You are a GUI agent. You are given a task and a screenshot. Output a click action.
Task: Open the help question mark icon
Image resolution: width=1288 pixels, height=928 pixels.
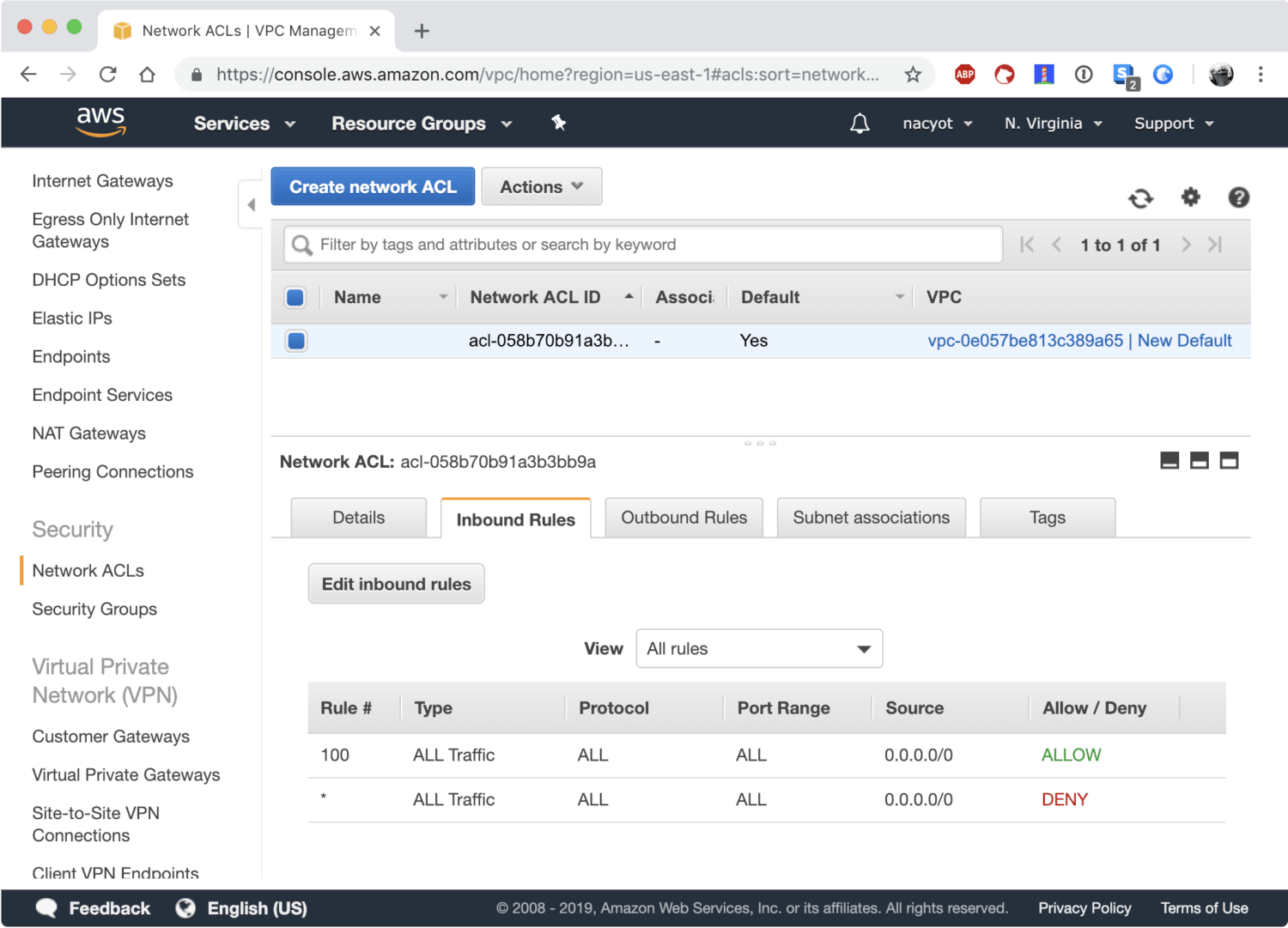(1238, 197)
